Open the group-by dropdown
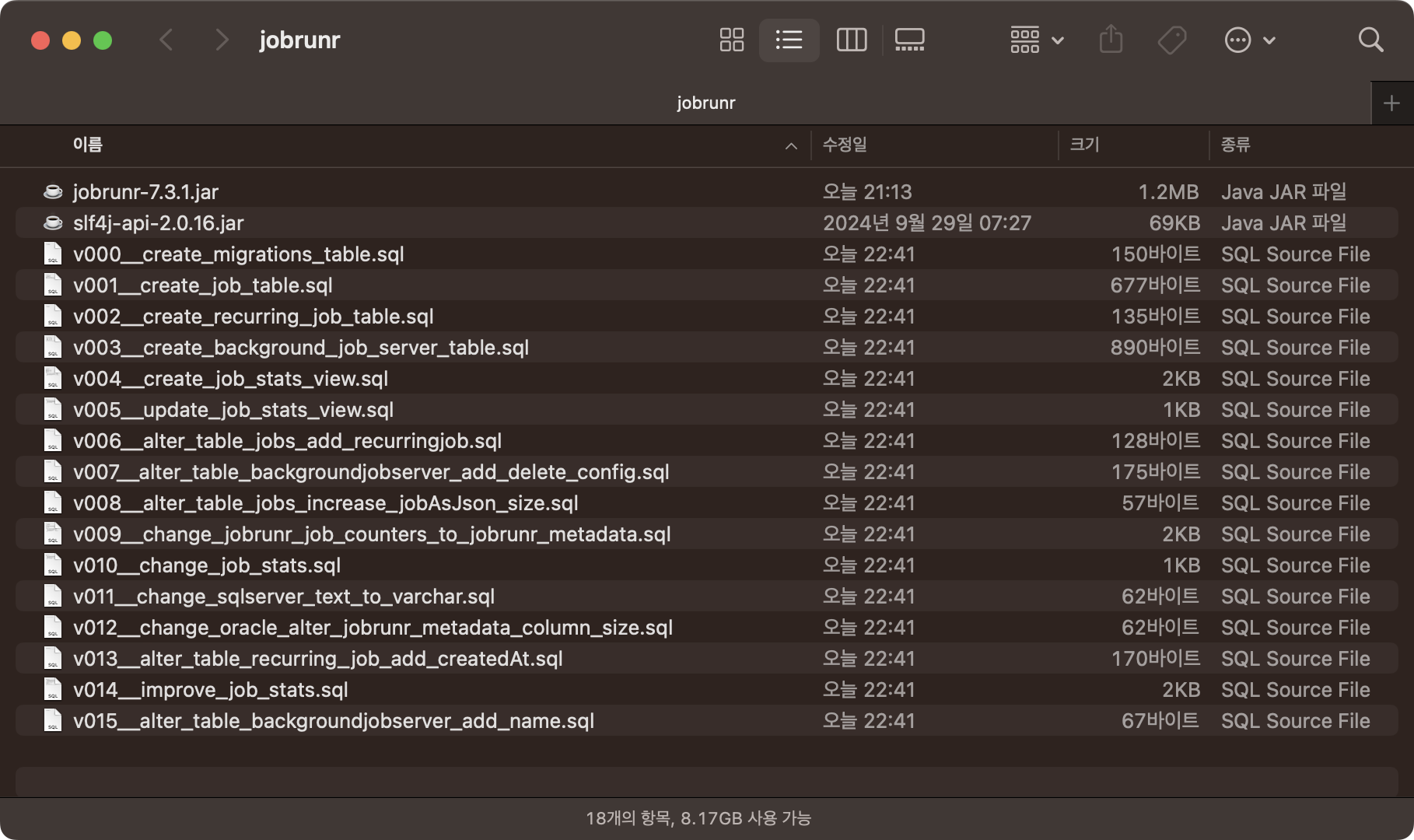Screen dimensions: 1414x840 [x=1036, y=40]
